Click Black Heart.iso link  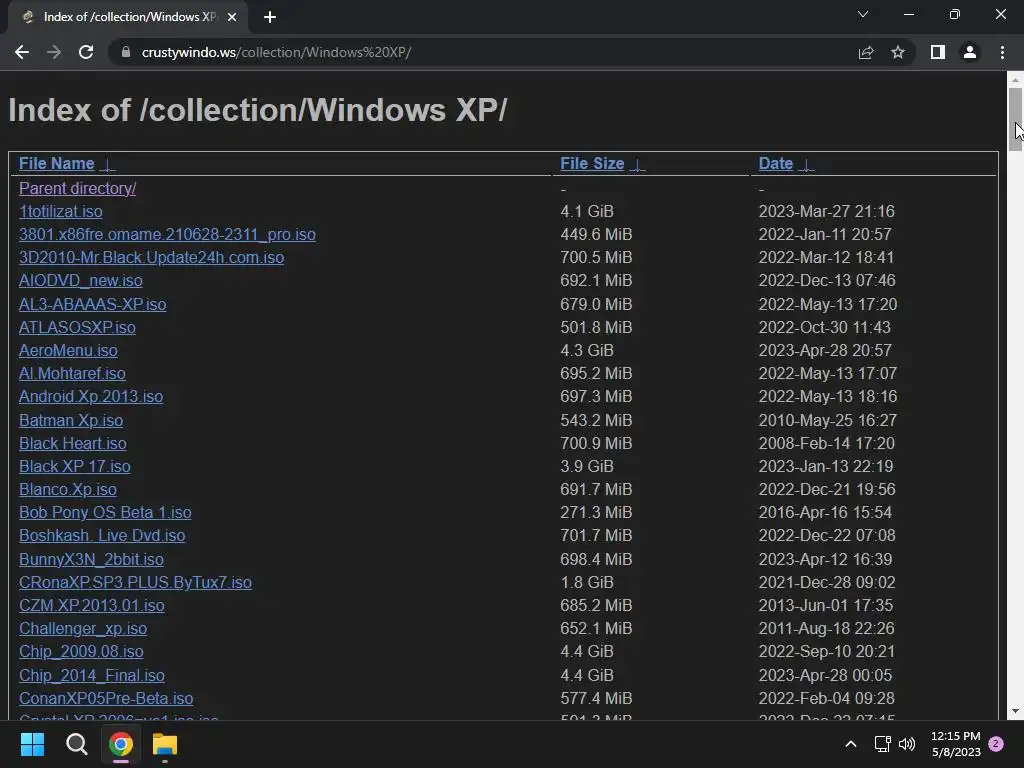(73, 443)
